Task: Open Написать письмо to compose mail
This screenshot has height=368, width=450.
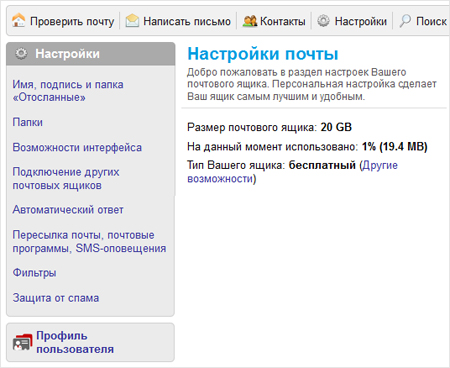Action: [187, 21]
